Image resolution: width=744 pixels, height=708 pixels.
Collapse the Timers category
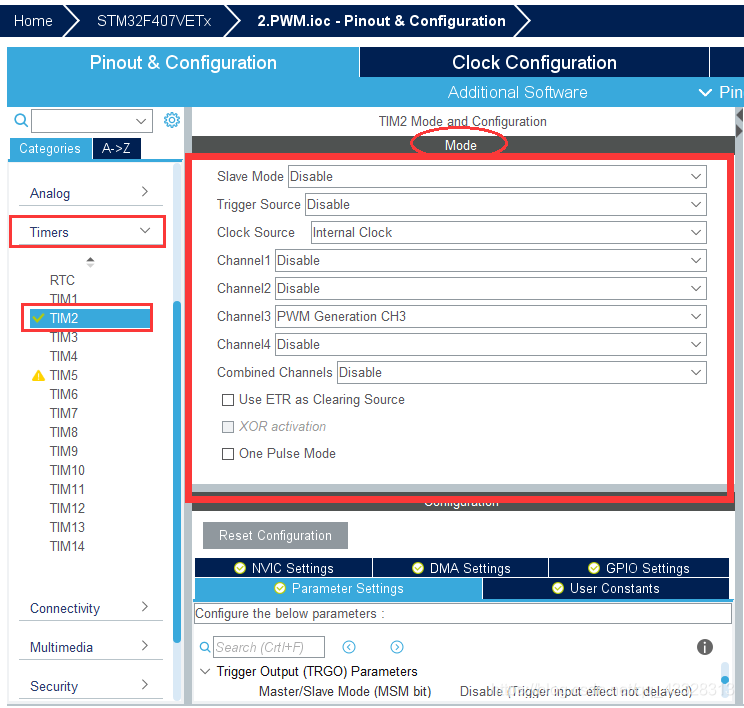[90, 232]
